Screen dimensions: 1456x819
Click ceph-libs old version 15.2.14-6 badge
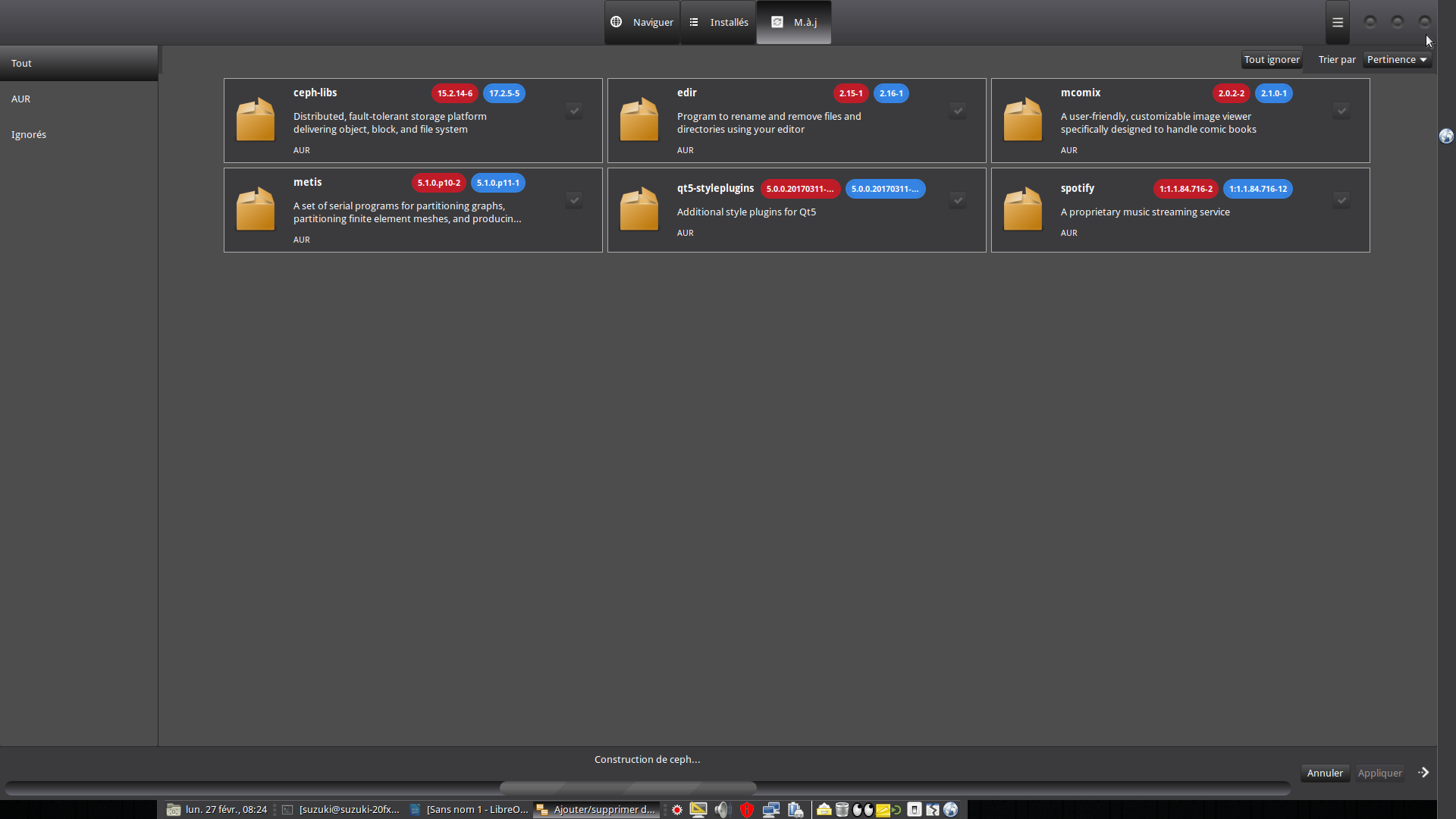click(x=455, y=93)
